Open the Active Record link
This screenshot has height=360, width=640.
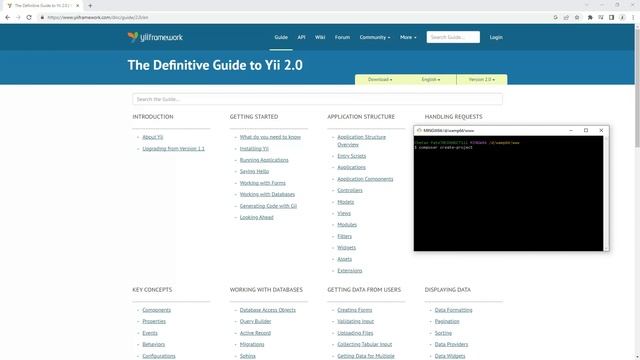pyautogui.click(x=255, y=333)
